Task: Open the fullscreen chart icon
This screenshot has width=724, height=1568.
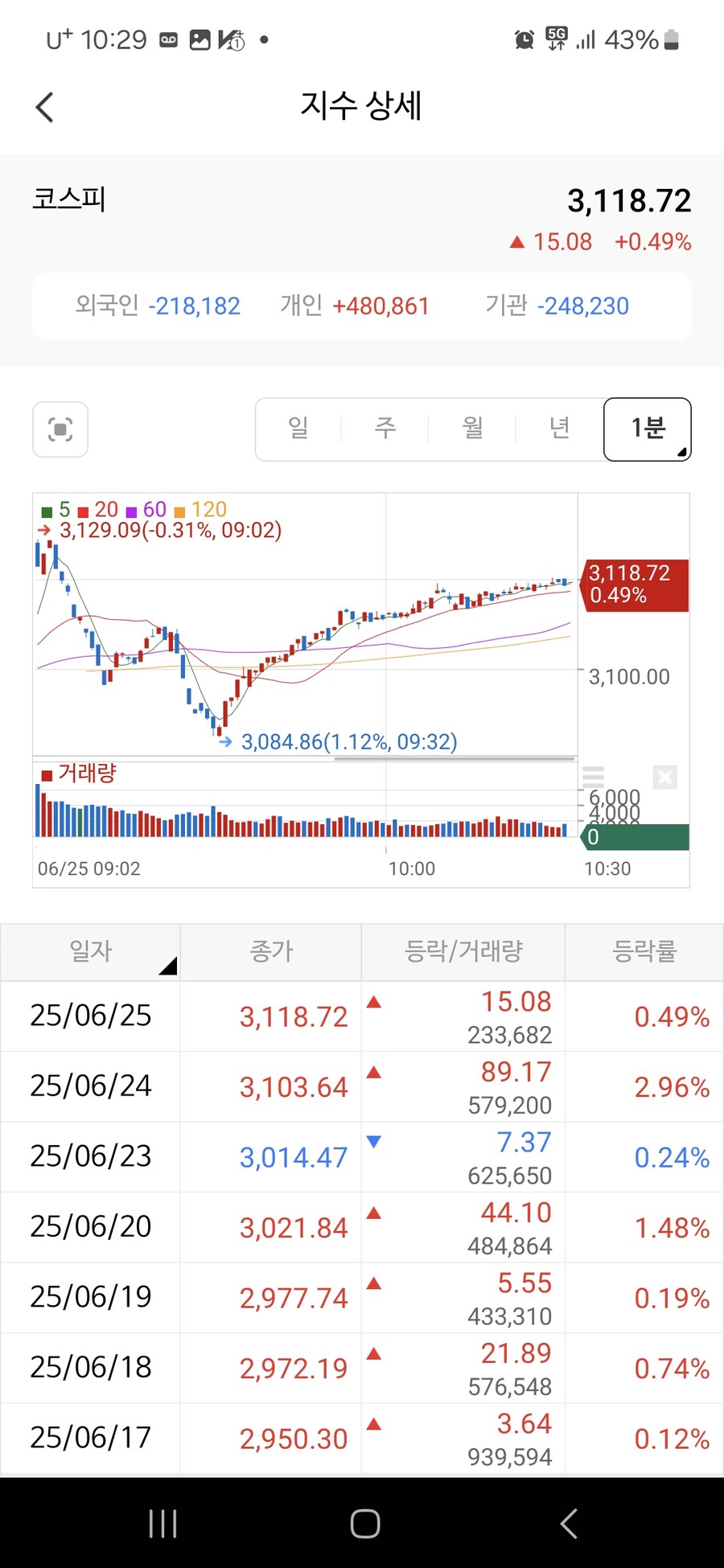Action: [60, 429]
